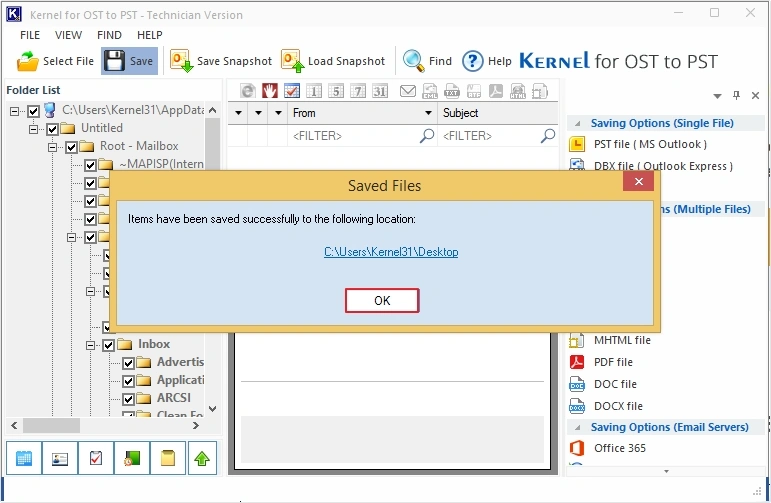Screen dimensions: 771x503
Task: Uncheck the ARCSI folder checkbox
Action: click(128, 399)
